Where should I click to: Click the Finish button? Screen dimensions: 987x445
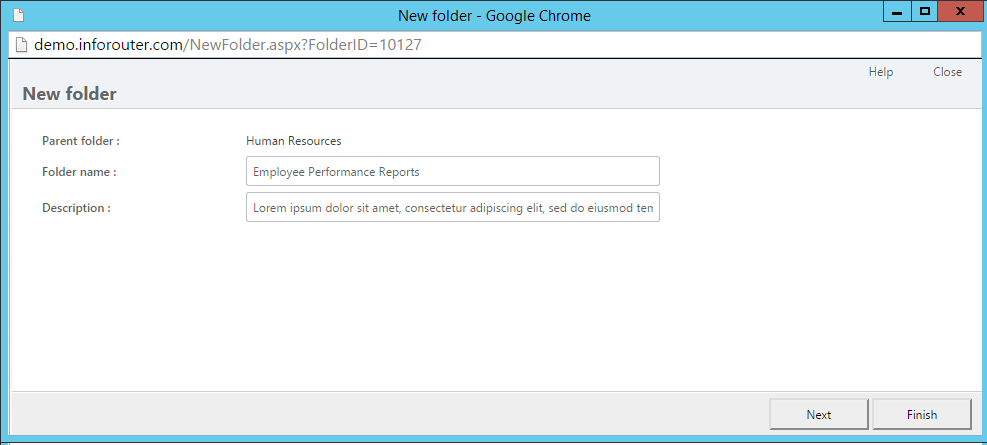[922, 414]
